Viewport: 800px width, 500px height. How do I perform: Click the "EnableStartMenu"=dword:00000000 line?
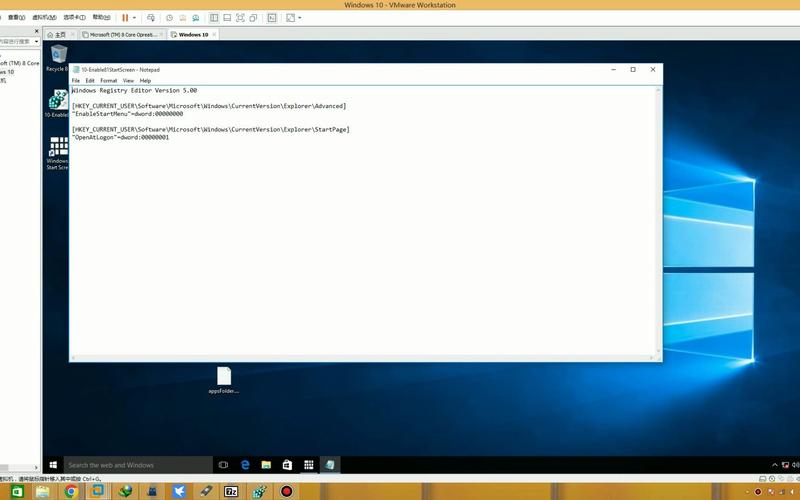(x=128, y=114)
